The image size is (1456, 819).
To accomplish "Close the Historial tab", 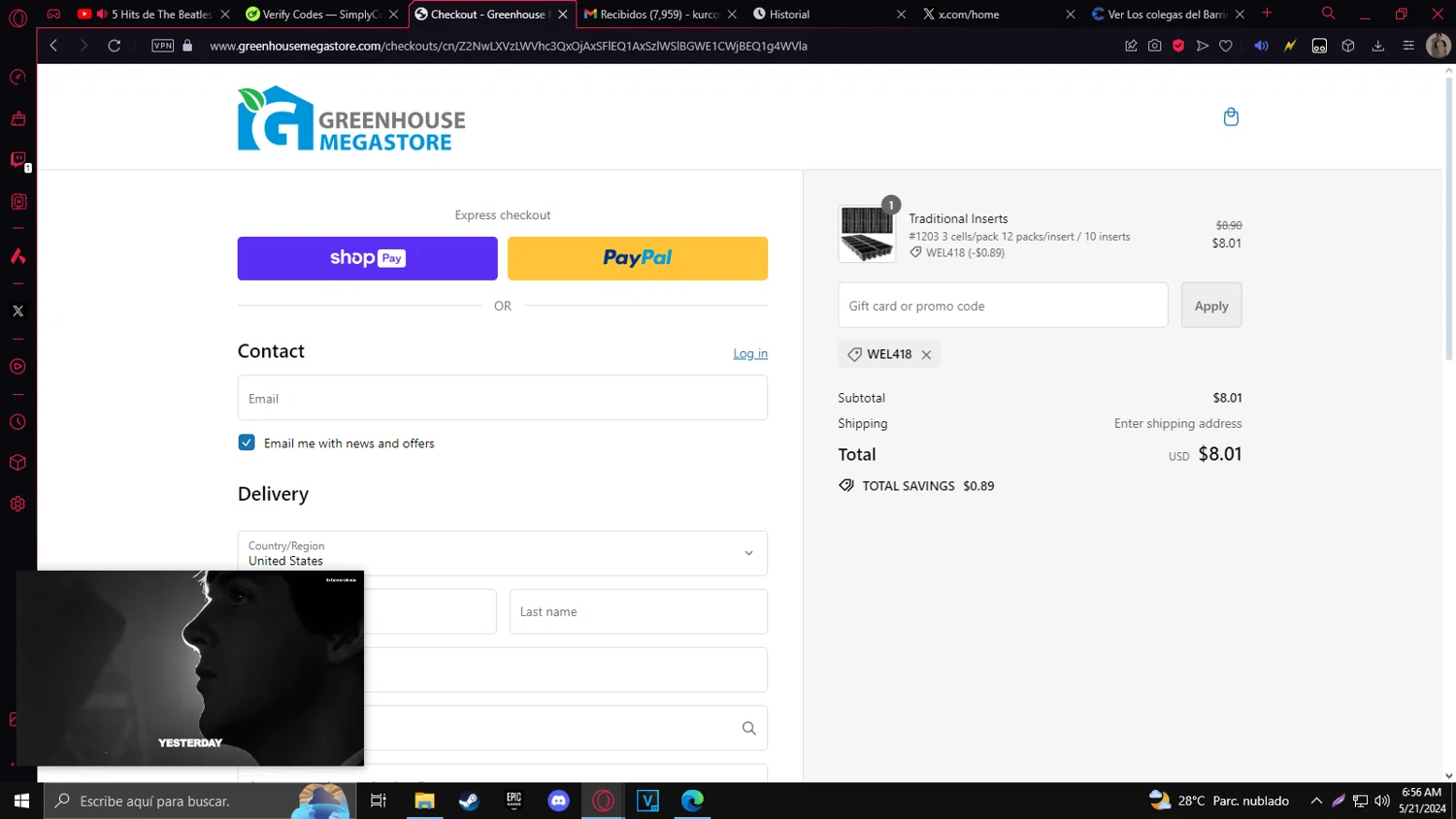I will (901, 14).
